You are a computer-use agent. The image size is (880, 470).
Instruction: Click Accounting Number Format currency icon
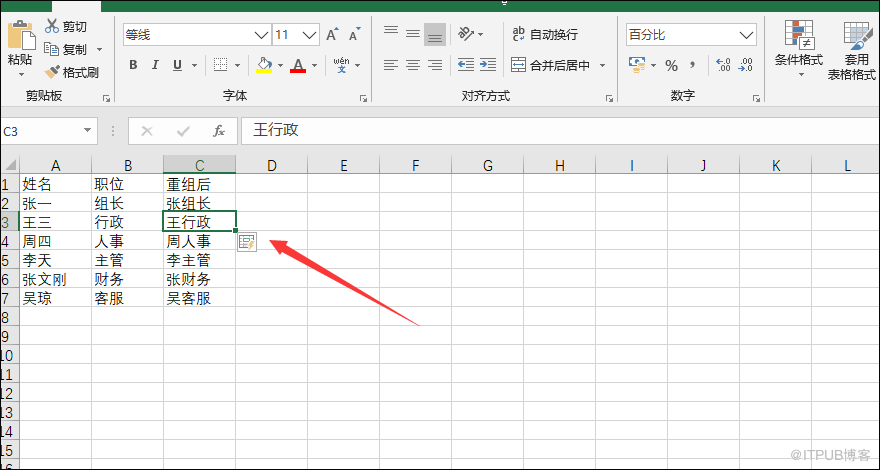pos(636,65)
